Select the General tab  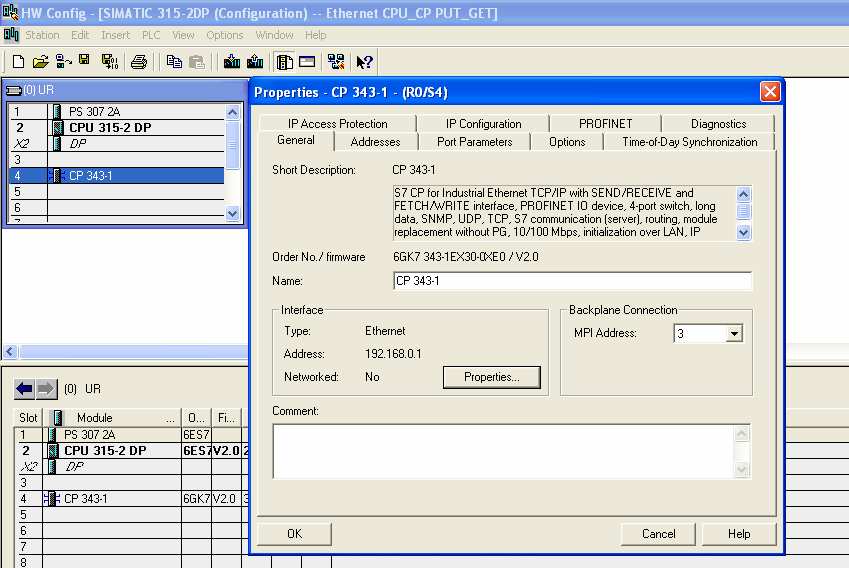(x=296, y=140)
